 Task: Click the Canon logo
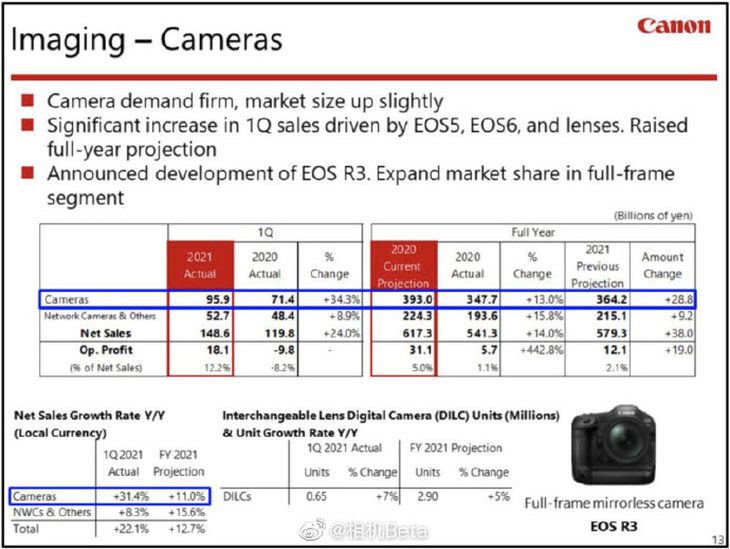[674, 27]
